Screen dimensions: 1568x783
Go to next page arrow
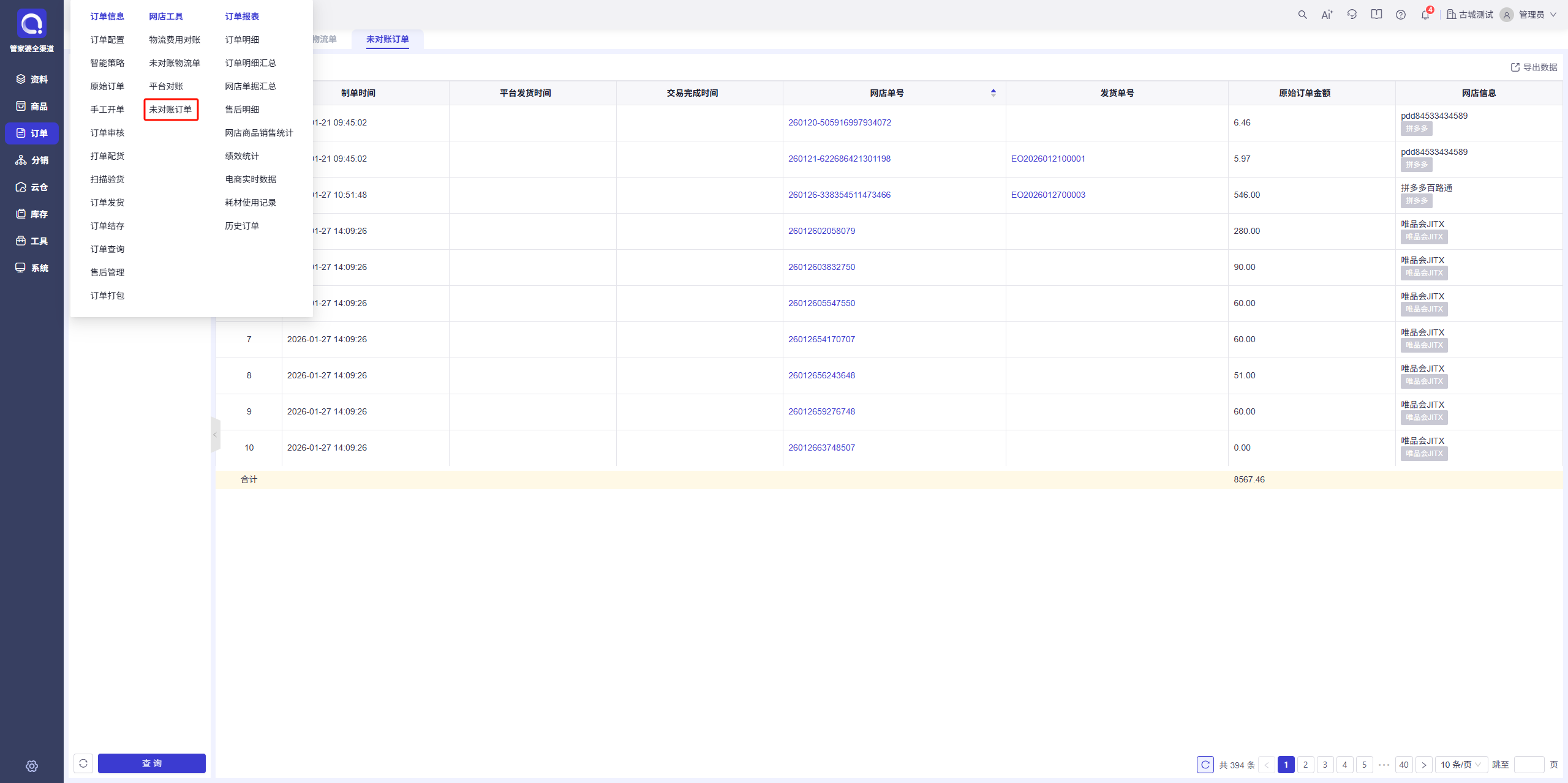pyautogui.click(x=1424, y=765)
